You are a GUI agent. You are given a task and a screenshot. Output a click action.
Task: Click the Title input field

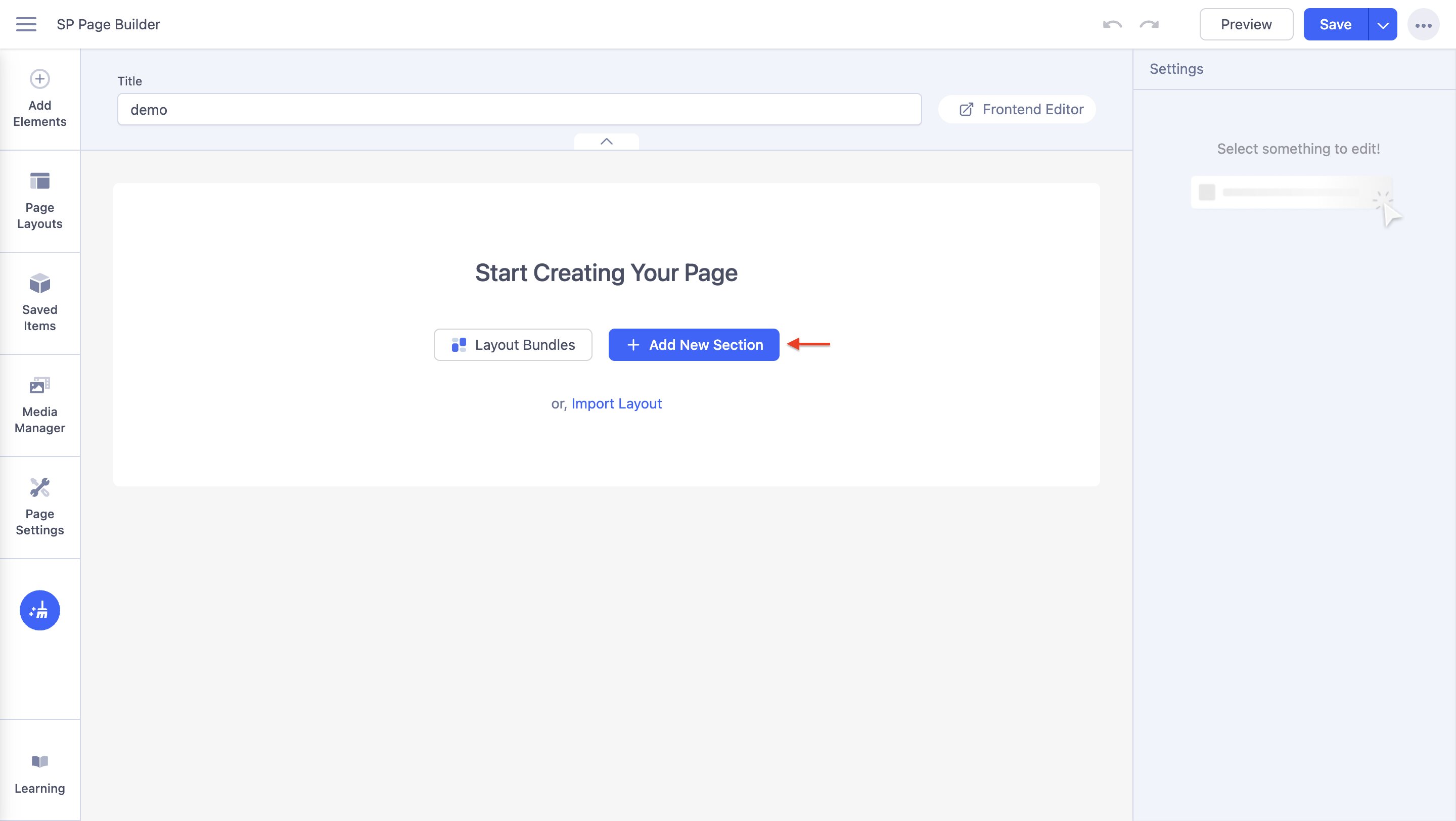tap(519, 110)
